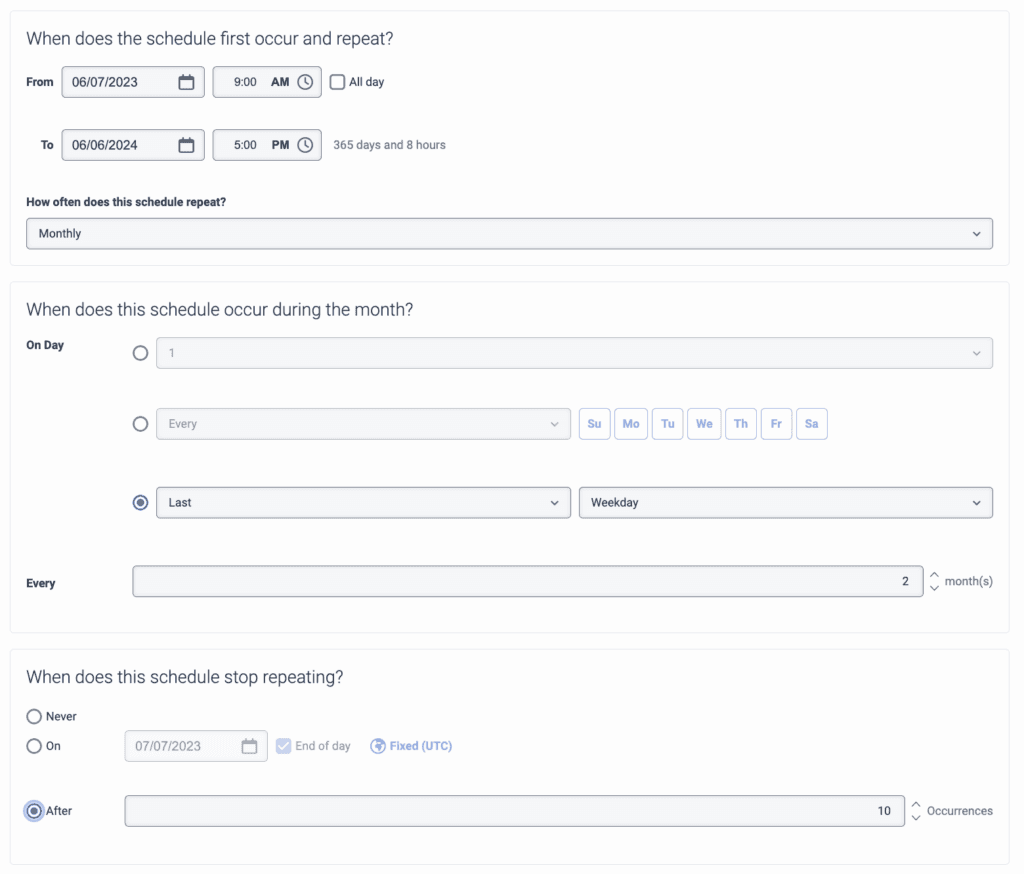1024x874 pixels.
Task: Click the clock icon in To time field
Action: (305, 145)
